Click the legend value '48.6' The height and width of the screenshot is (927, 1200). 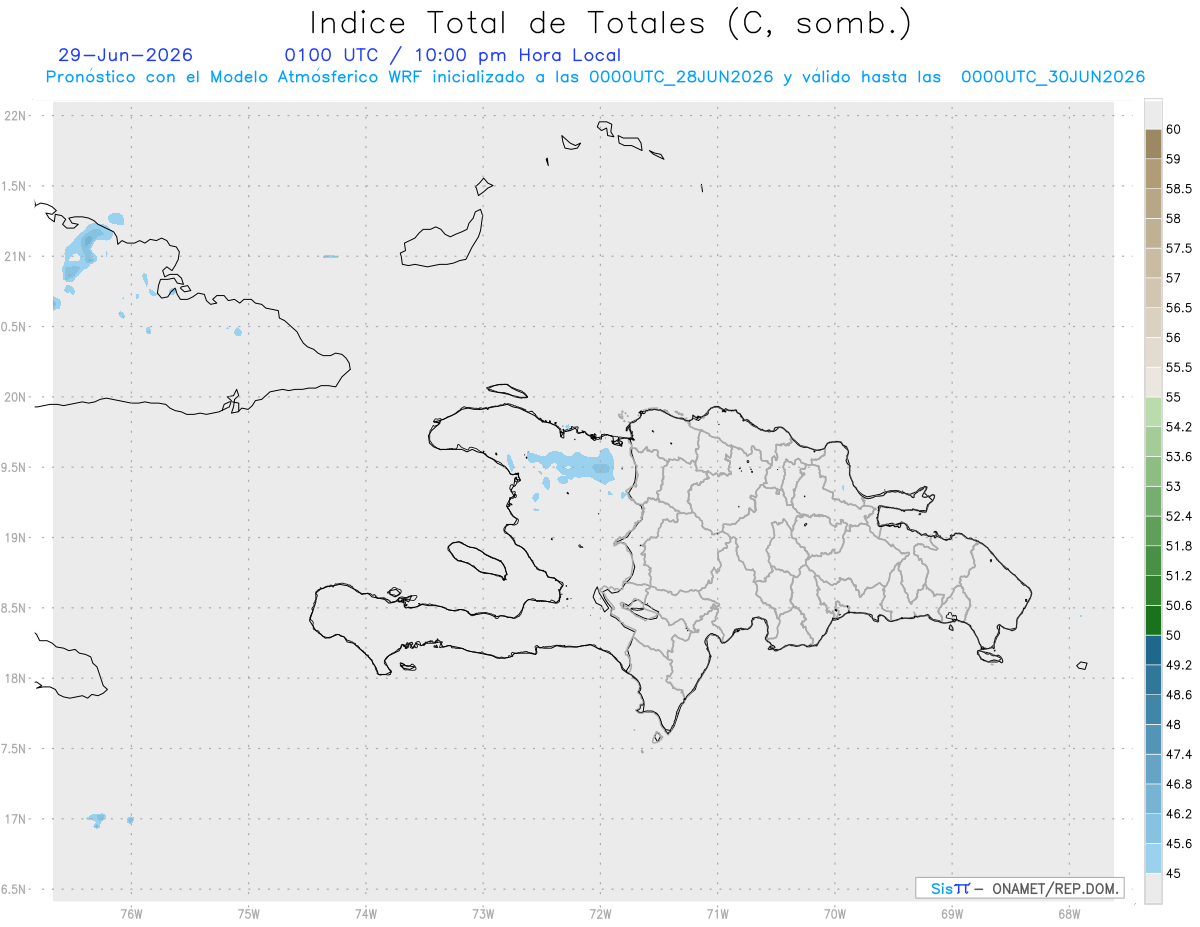1178,695
